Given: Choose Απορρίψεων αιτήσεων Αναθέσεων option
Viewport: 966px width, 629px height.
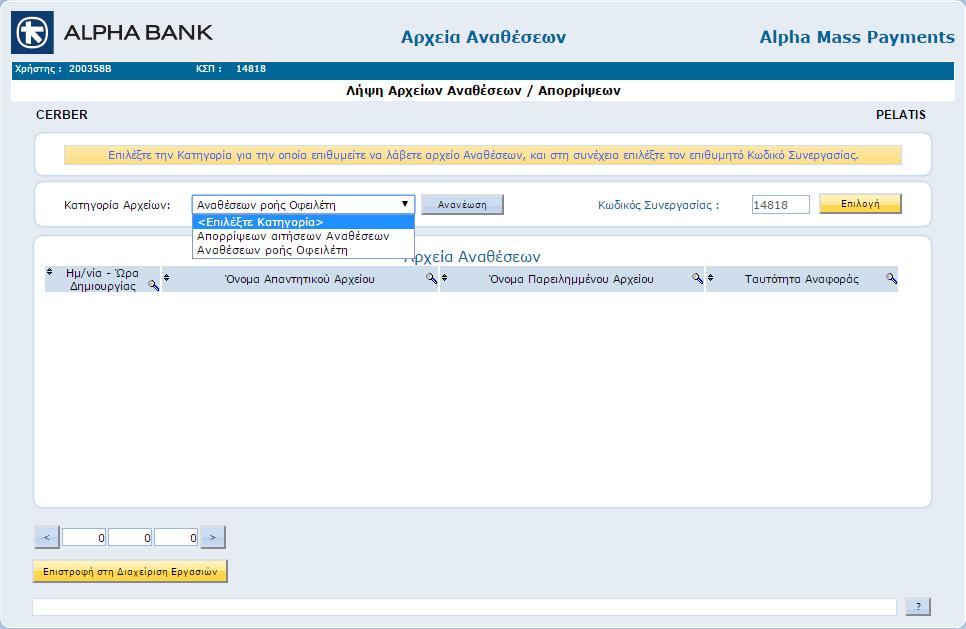Looking at the screenshot, I should tap(303, 236).
